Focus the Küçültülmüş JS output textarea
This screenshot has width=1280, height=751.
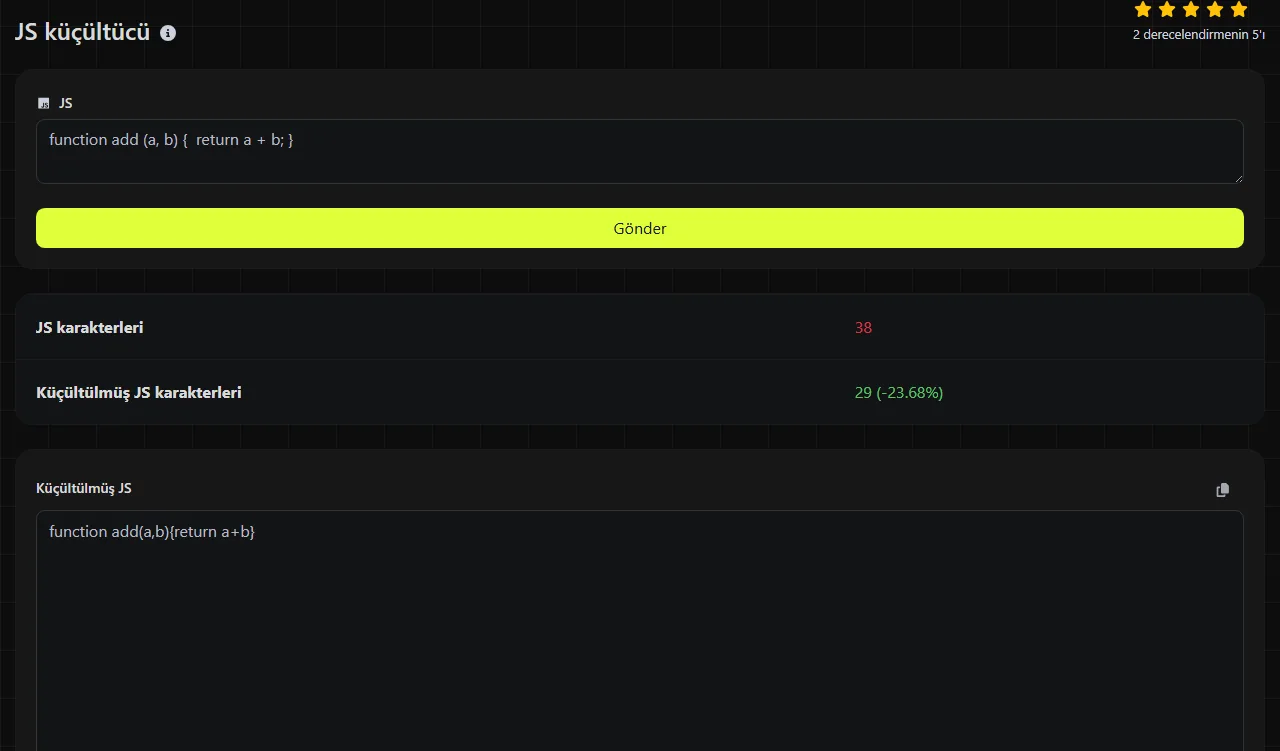(640, 631)
